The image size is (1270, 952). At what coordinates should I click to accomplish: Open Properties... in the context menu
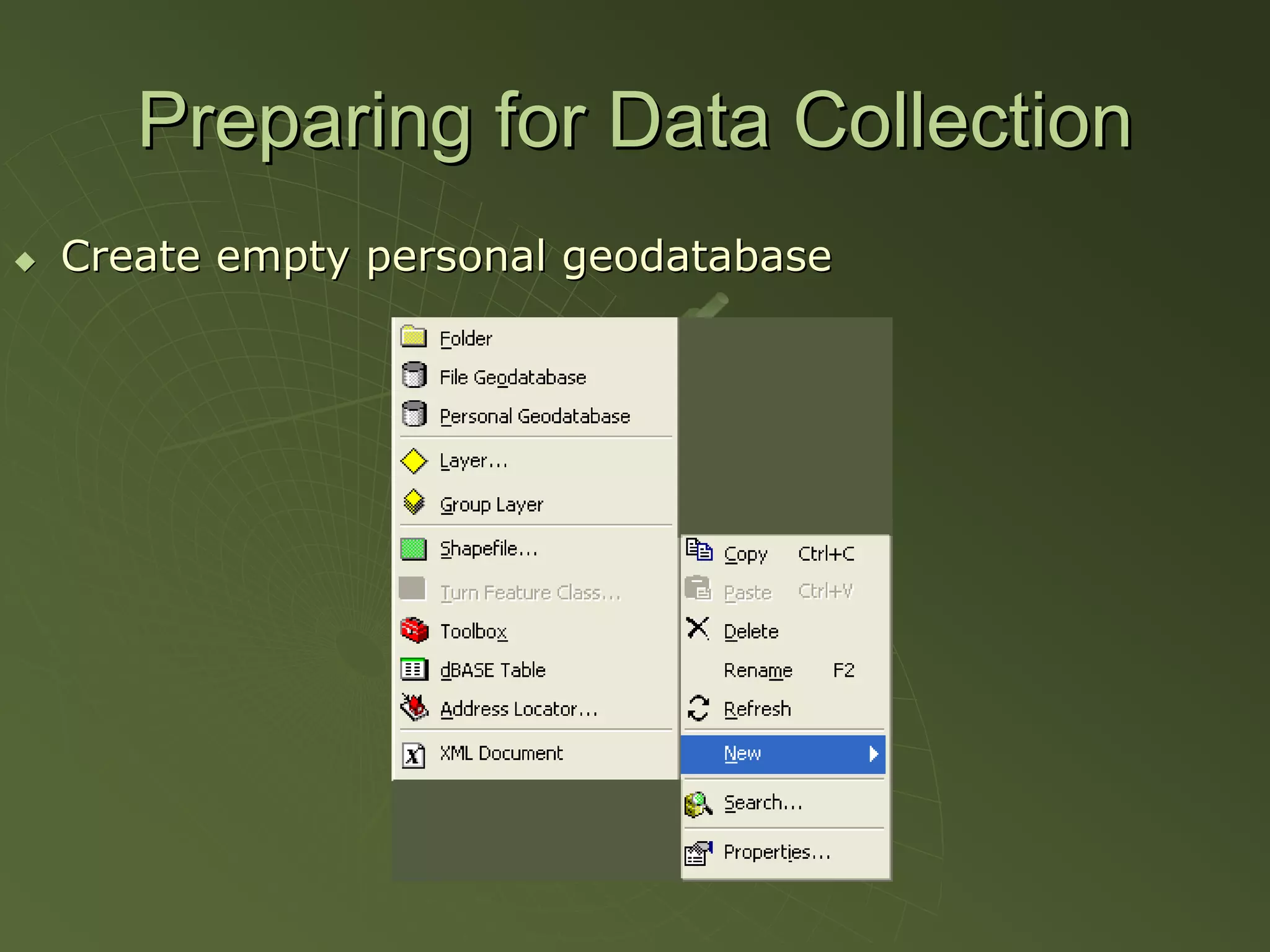pos(784,853)
